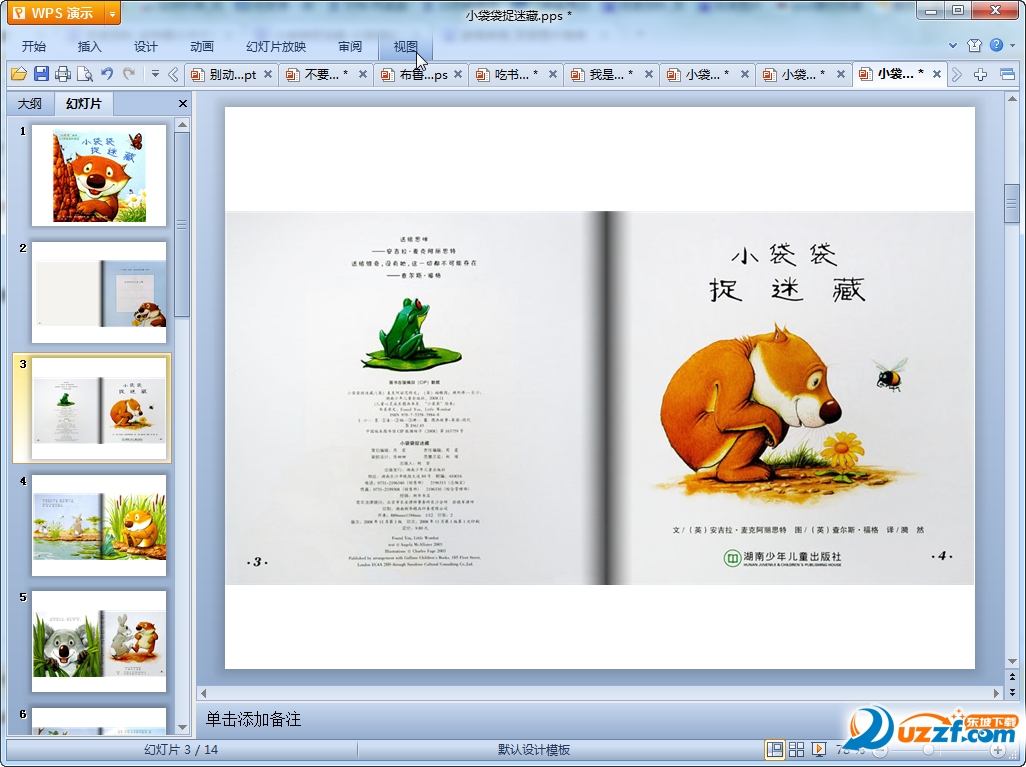Close the 我是... document tab
This screenshot has width=1026, height=767.
coord(648,75)
